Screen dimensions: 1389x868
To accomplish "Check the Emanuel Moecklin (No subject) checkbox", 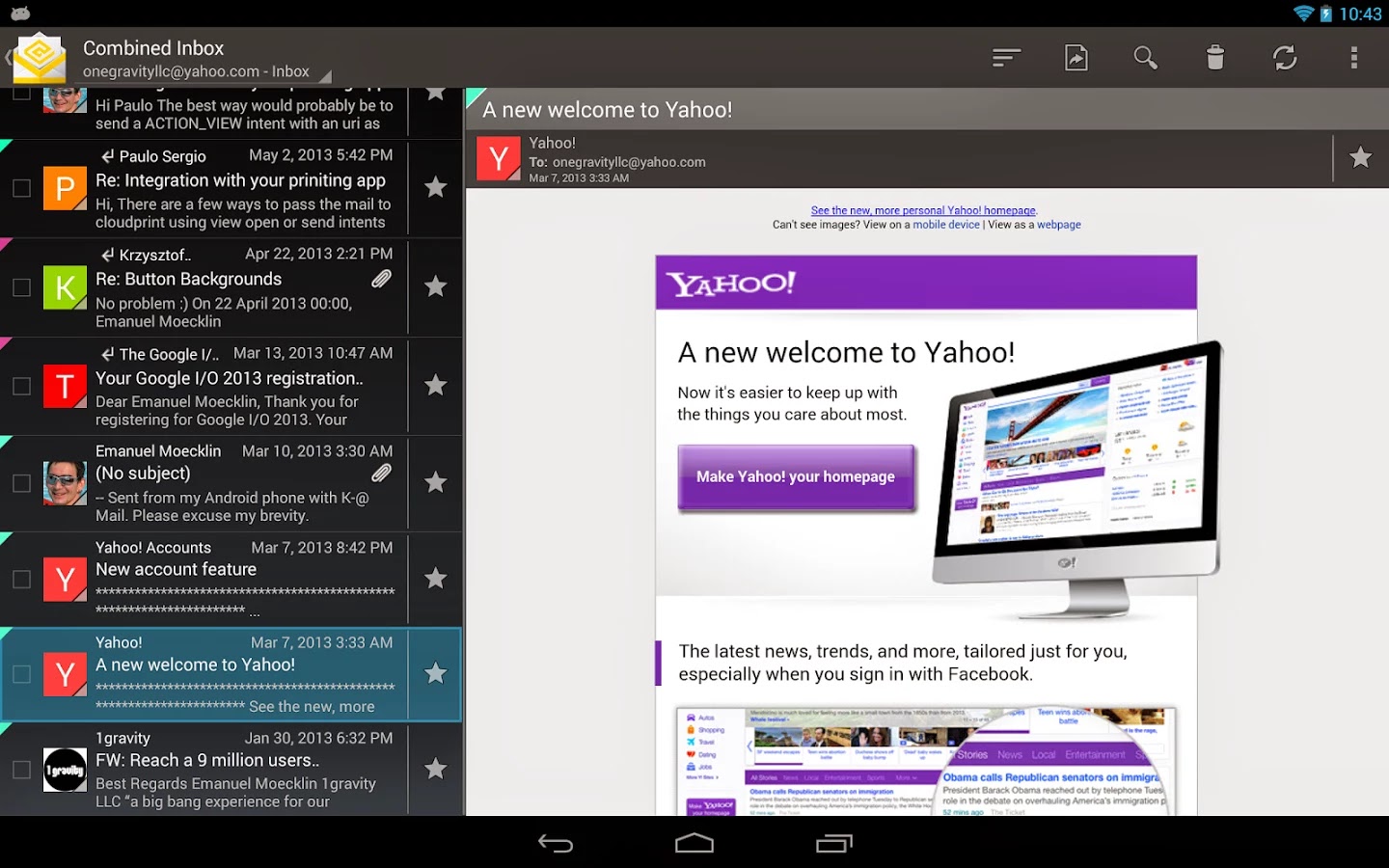I will click(x=21, y=483).
